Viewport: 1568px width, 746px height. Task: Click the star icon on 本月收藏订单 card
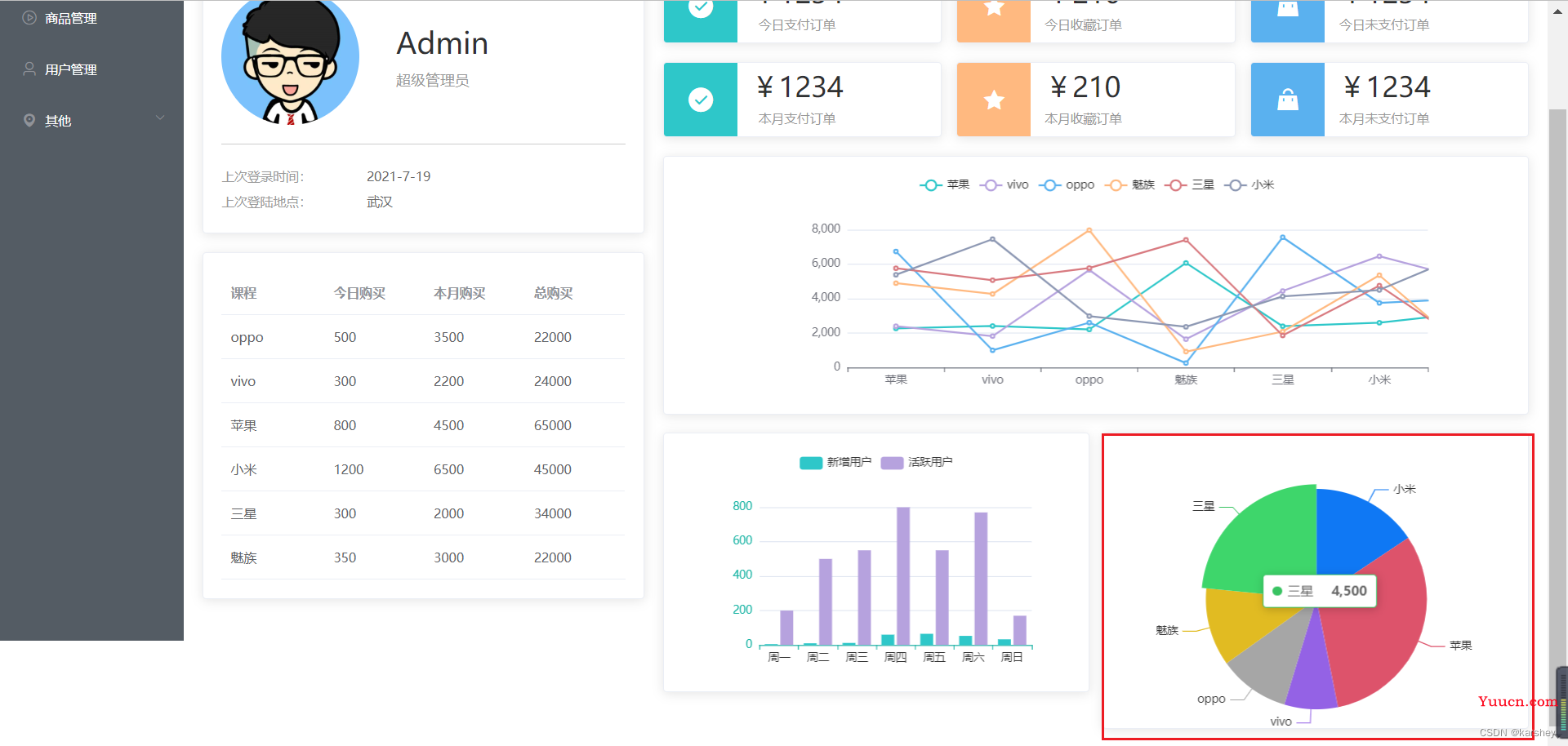point(994,100)
